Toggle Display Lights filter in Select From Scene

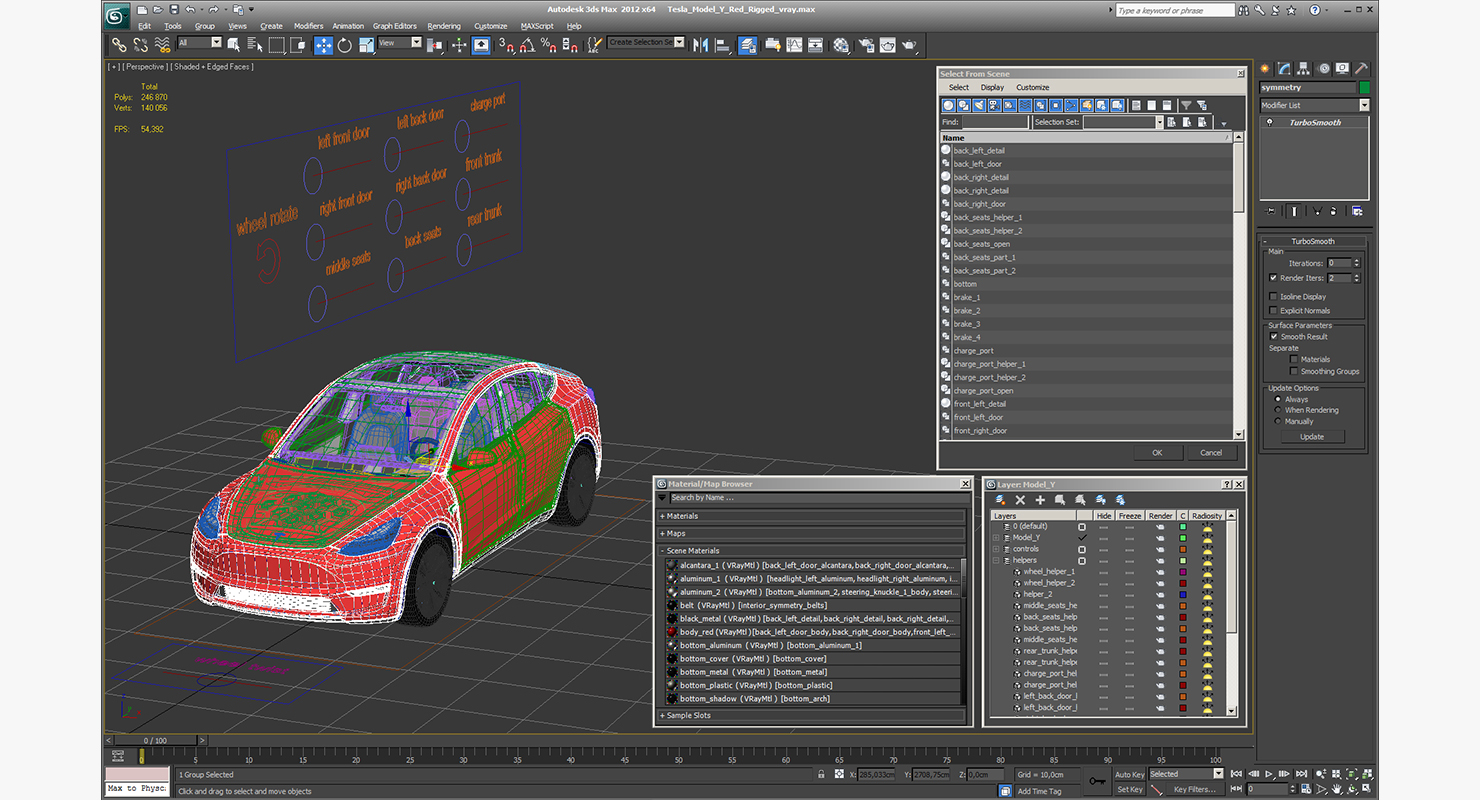pyautogui.click(x=979, y=105)
